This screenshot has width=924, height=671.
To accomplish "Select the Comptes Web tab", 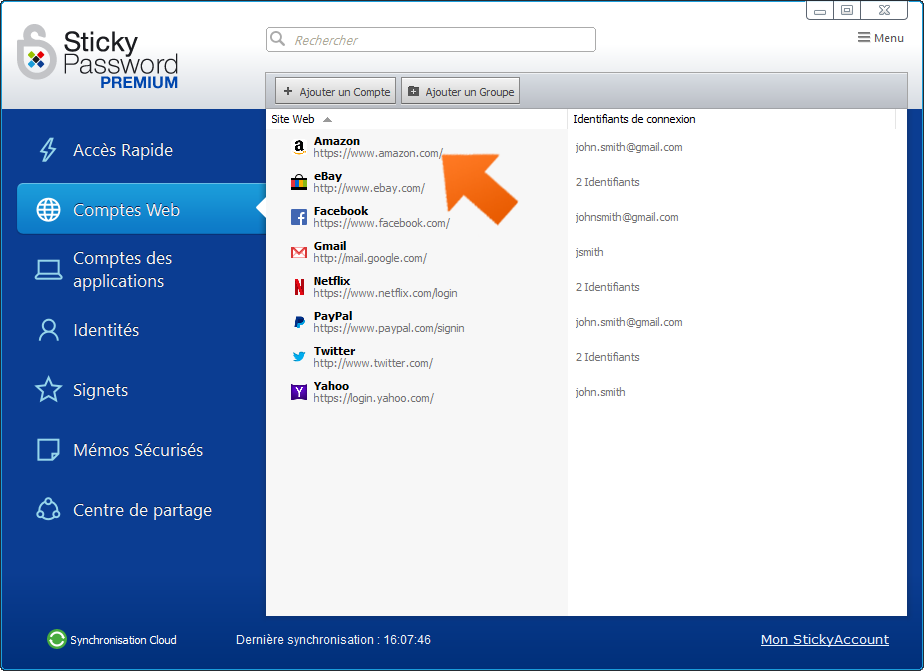I will 141,209.
